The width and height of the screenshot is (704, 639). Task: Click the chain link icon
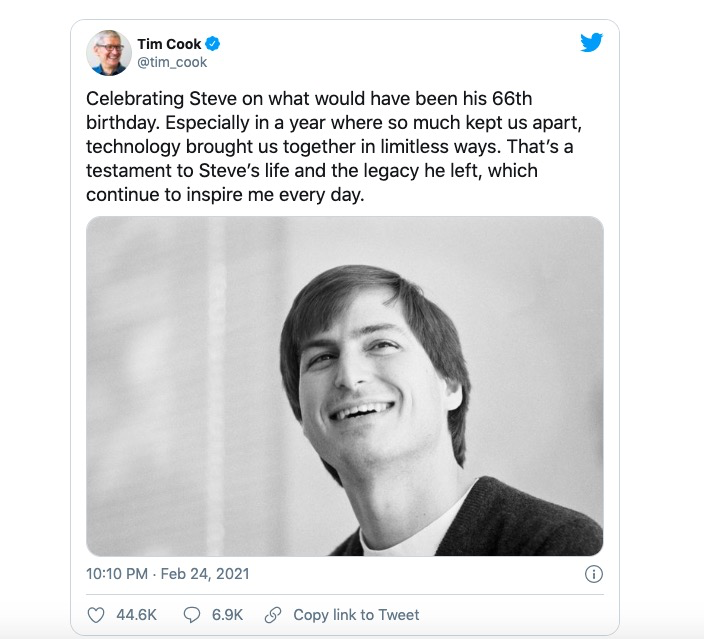click(x=272, y=615)
